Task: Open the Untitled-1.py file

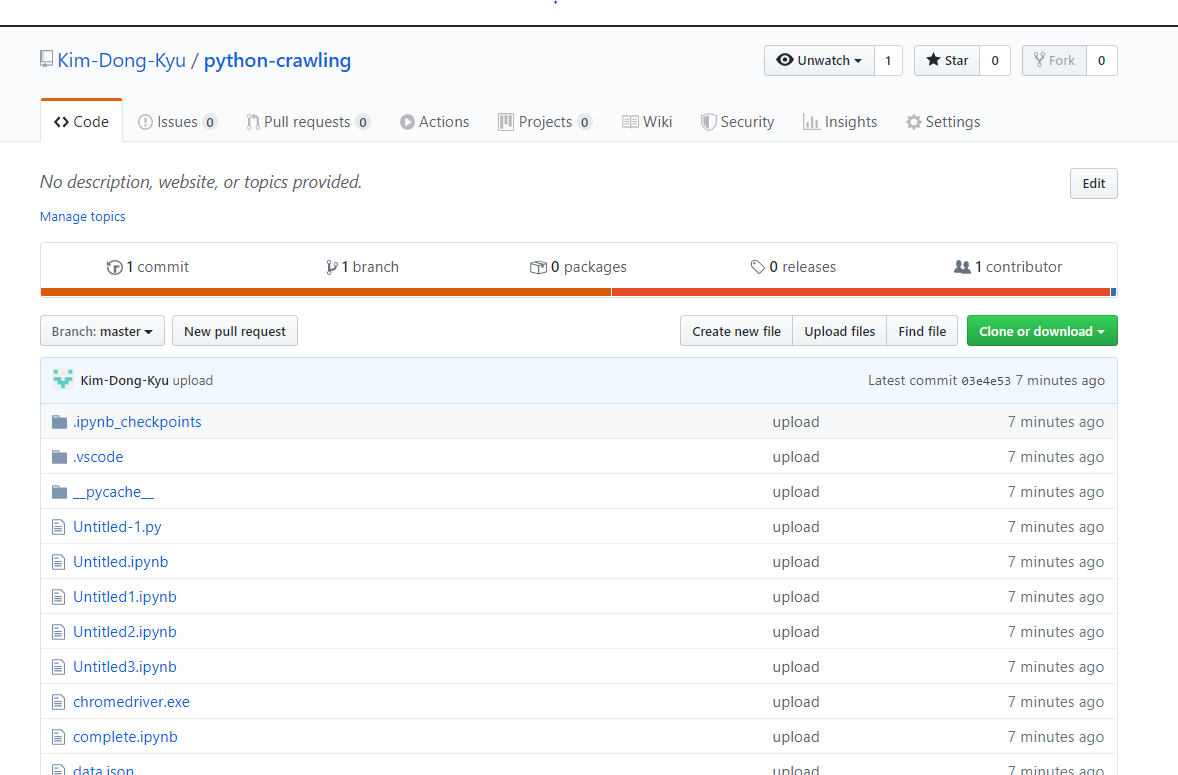Action: 117,527
